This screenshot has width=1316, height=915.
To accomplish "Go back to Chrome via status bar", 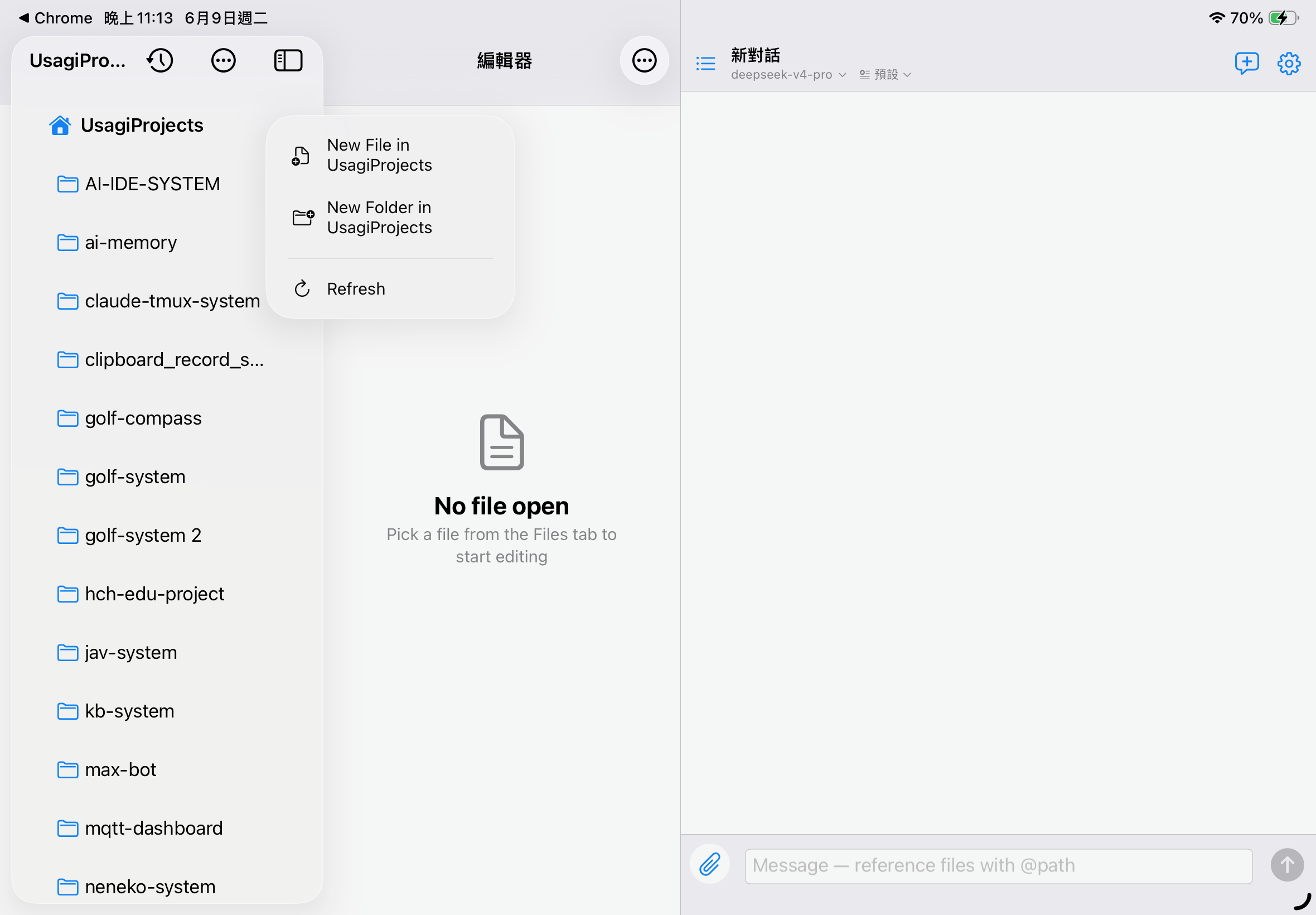I will (x=56, y=18).
